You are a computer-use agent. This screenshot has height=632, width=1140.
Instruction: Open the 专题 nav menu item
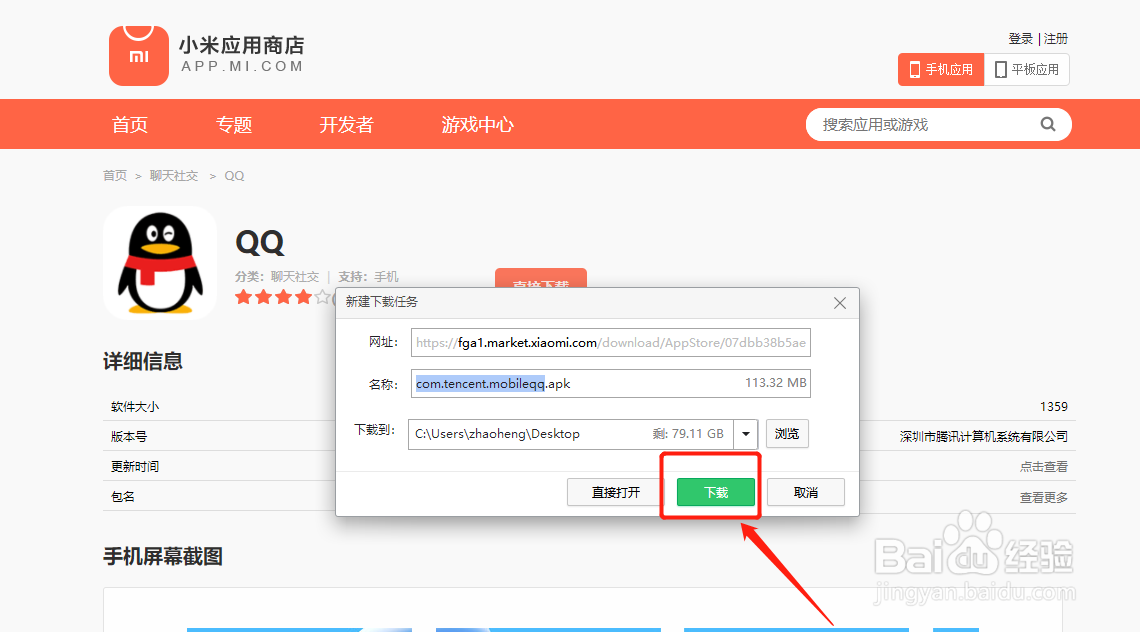(234, 124)
